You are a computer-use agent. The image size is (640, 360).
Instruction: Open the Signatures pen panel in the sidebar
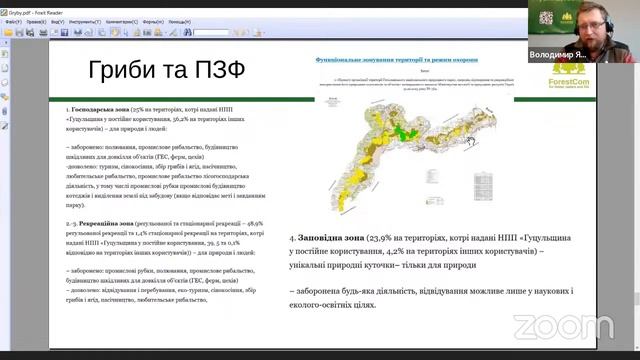[4, 126]
